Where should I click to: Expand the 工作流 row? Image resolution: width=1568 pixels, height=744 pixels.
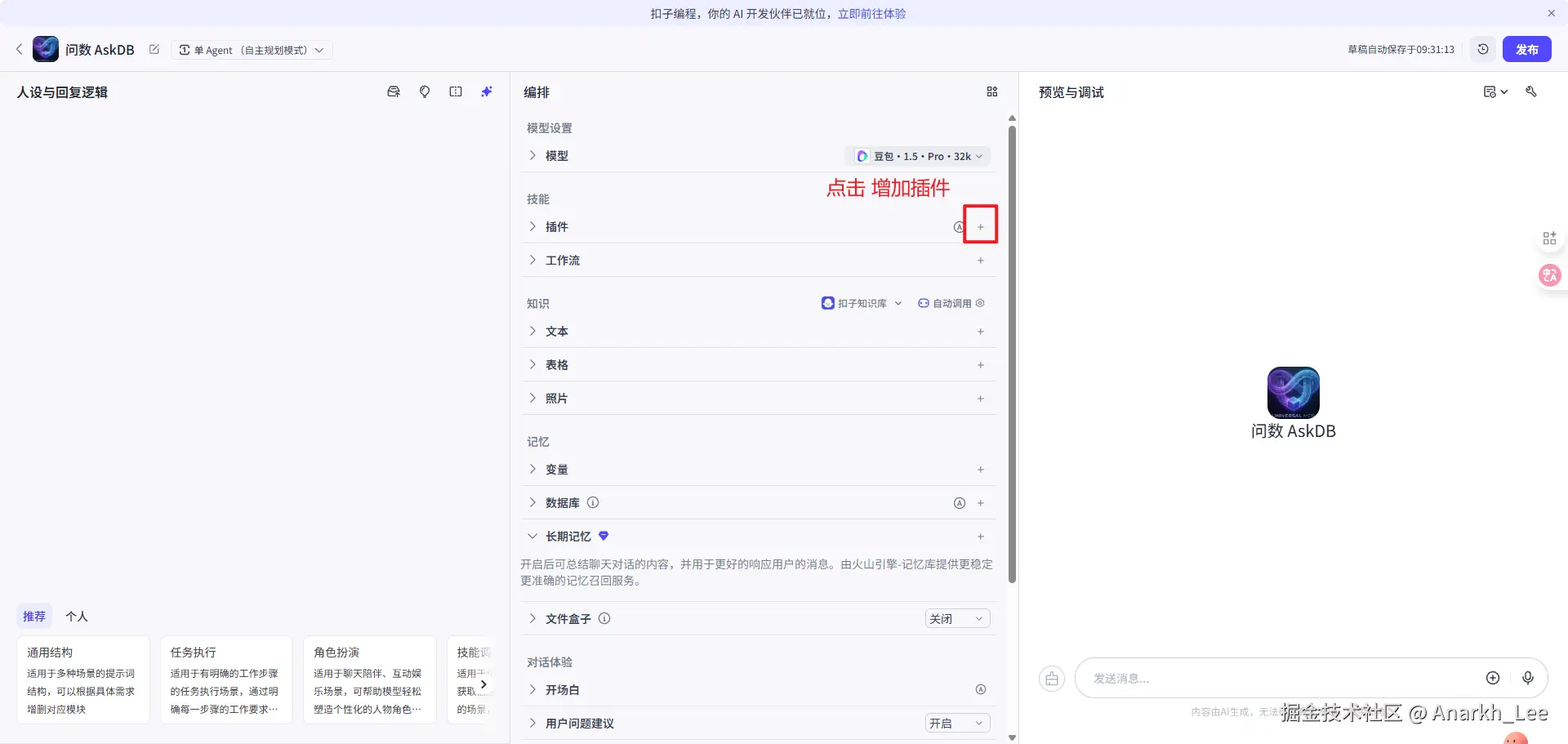tap(532, 260)
